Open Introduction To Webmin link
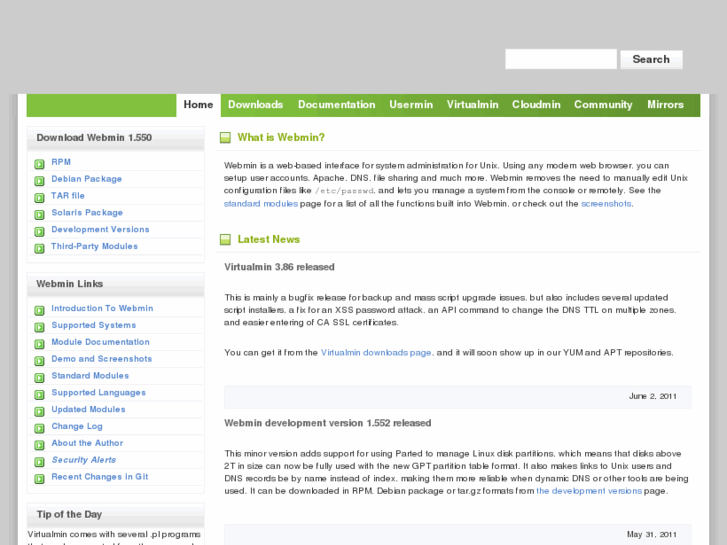 click(x=102, y=308)
